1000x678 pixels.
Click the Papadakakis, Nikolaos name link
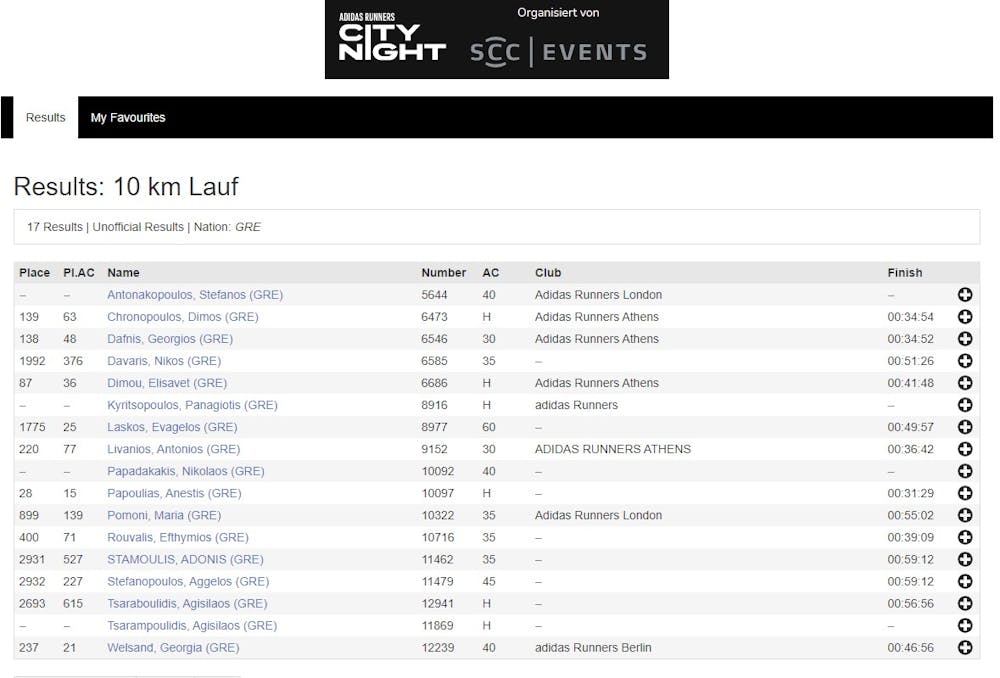185,471
